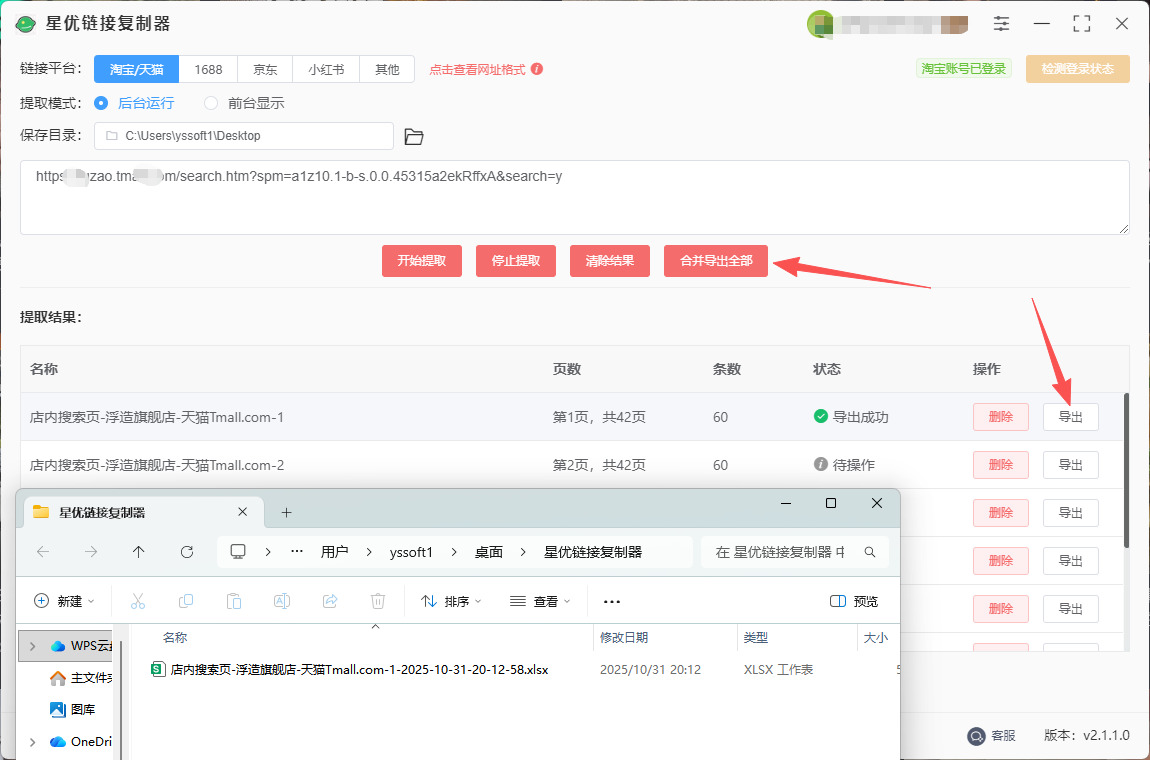
Task: Click 桌面 in the Explorer breadcrumb
Action: (x=488, y=552)
